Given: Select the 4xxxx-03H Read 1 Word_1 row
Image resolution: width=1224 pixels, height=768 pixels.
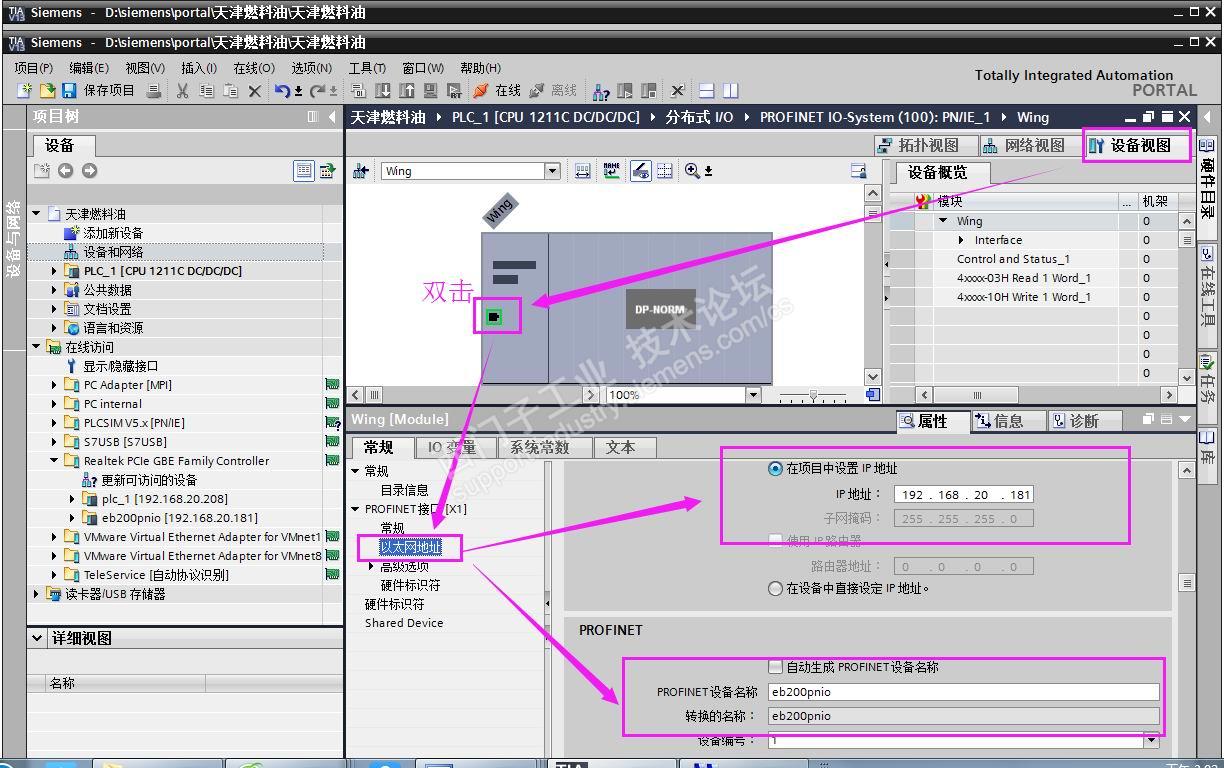Looking at the screenshot, I should (x=1024, y=278).
